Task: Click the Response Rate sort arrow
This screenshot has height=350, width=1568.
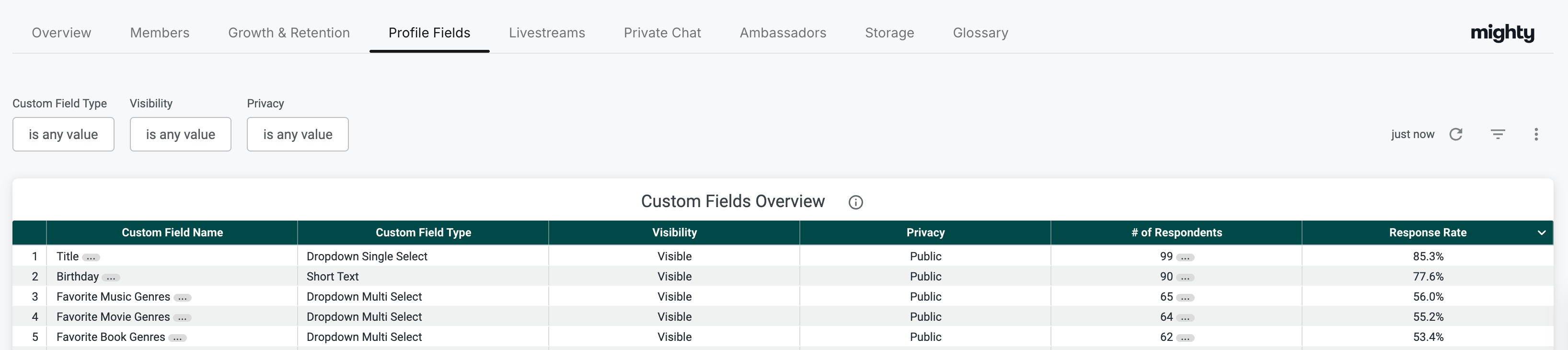Action: coord(1541,233)
